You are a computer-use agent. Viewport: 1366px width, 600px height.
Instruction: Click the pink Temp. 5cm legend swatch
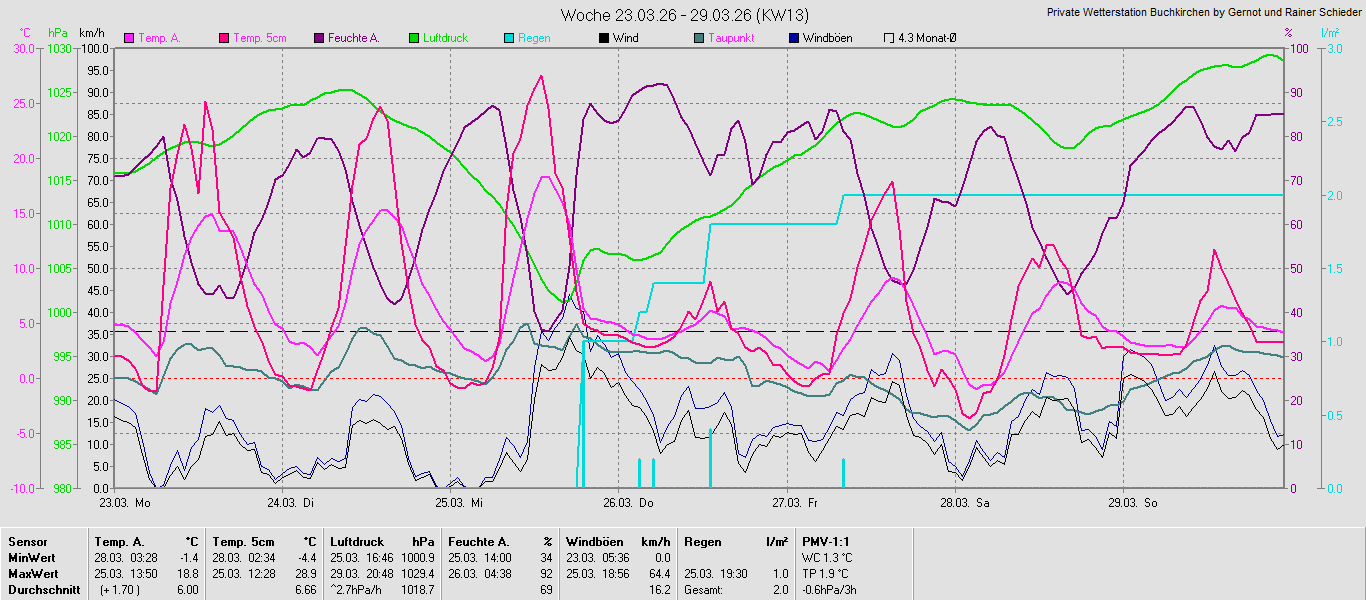tap(224, 38)
